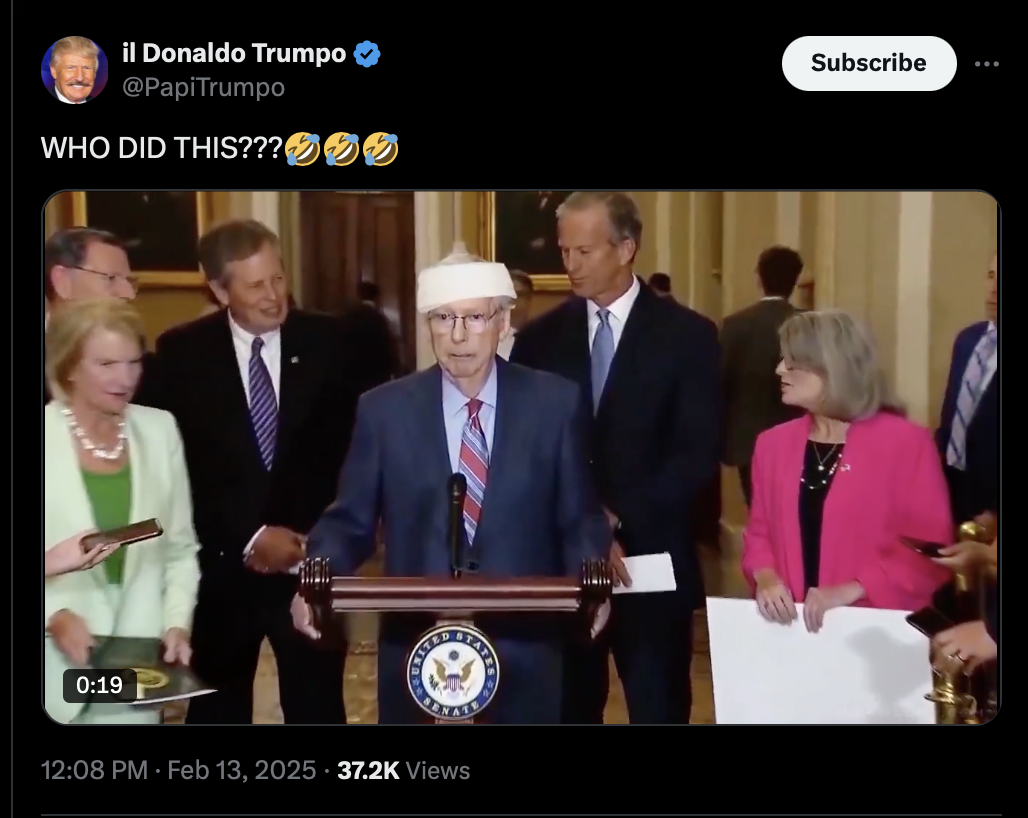
Task: Select the WHO DID THIS??? post text
Action: pos(162,148)
